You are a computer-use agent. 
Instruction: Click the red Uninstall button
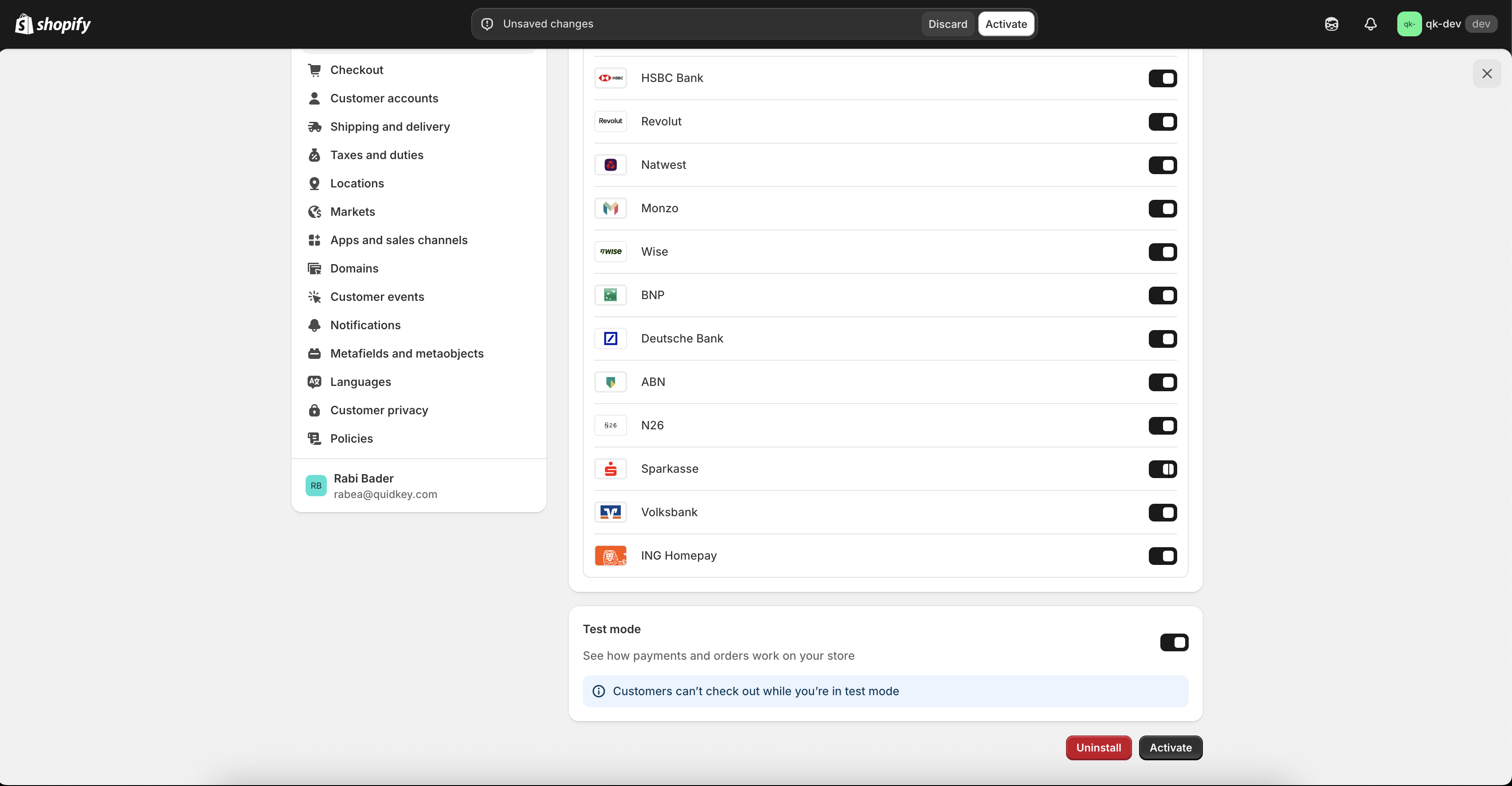click(x=1098, y=747)
